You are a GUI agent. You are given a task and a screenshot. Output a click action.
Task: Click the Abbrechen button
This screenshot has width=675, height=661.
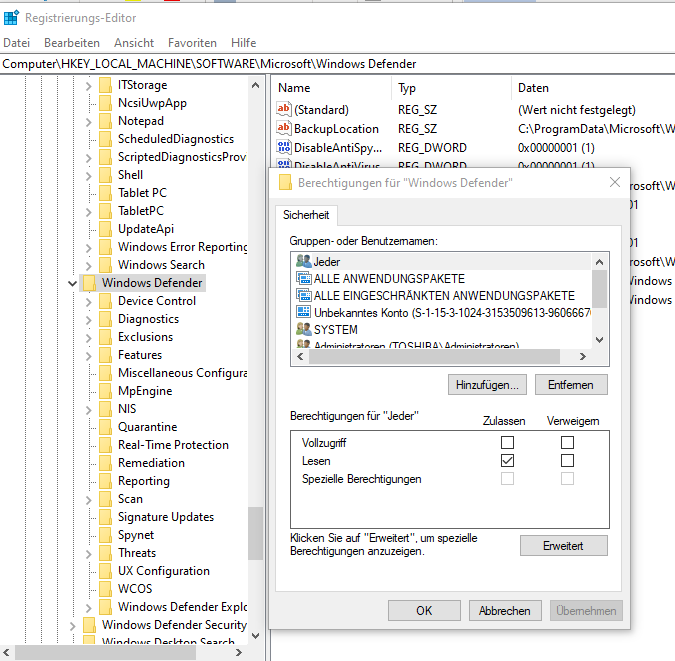click(505, 611)
